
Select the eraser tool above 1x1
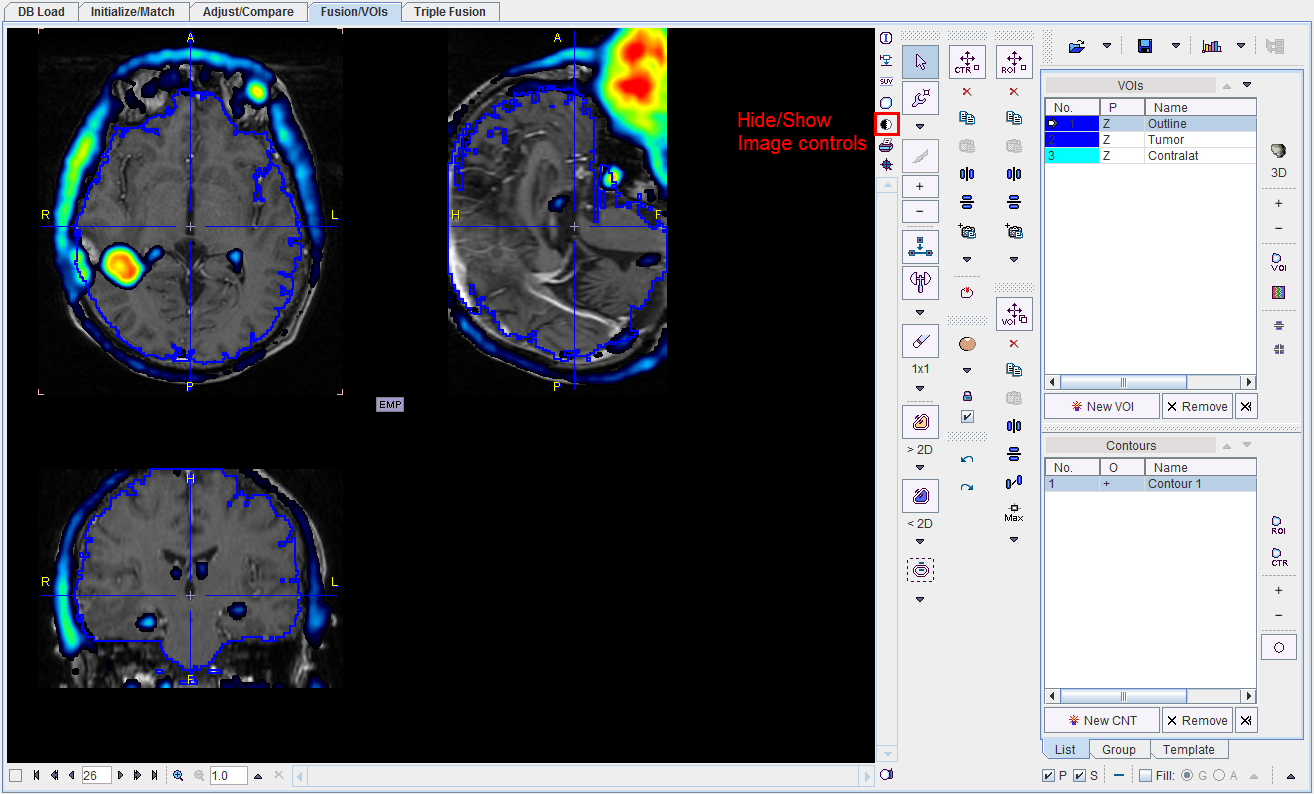click(920, 341)
